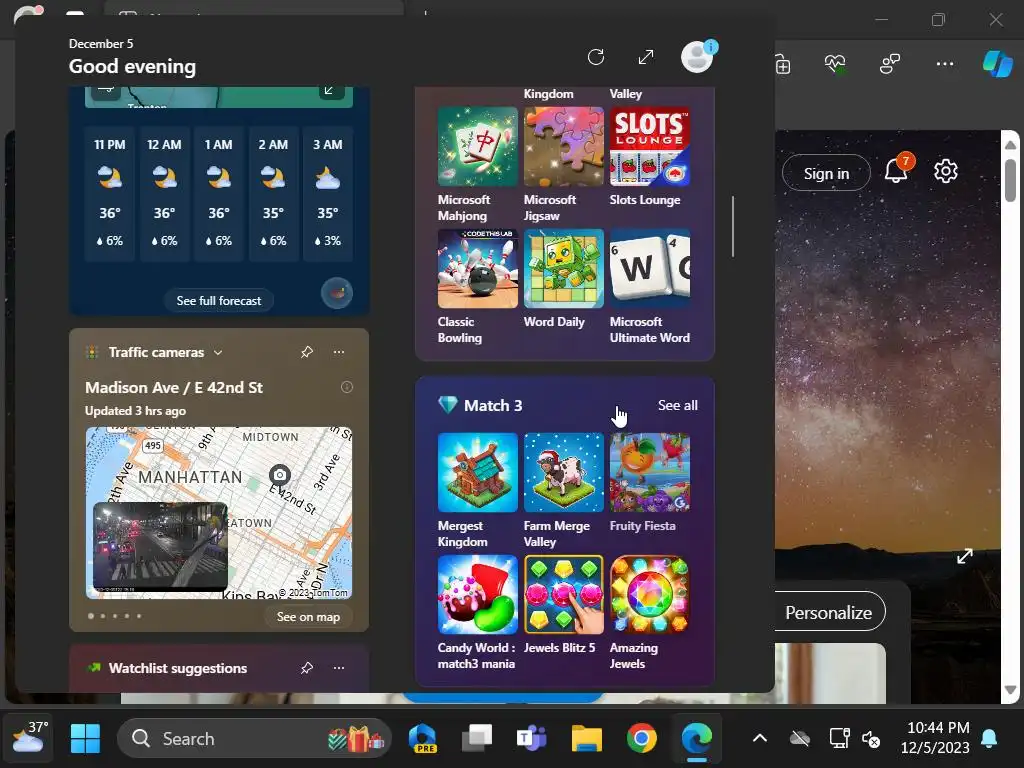
Task: Click round icon beside See full forecast
Action: coord(337,293)
